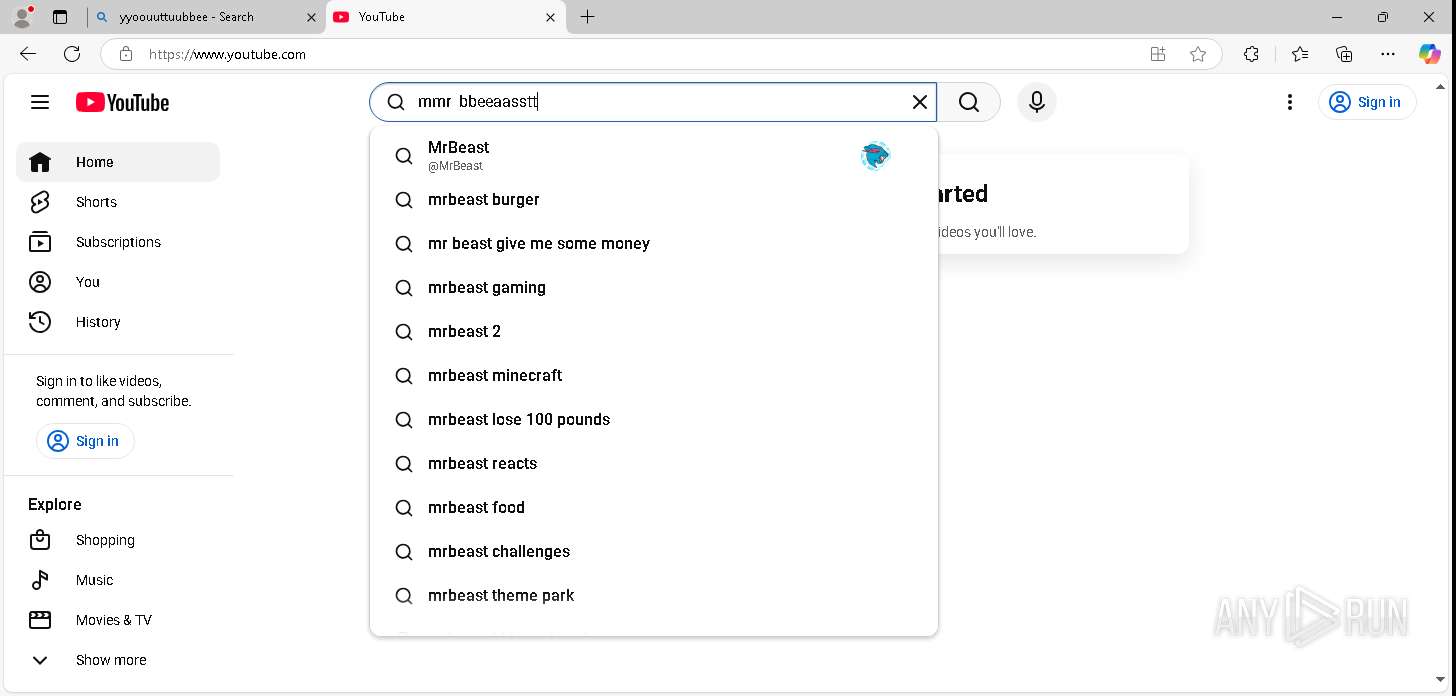Close the YouTube tab
Viewport: 1456px width, 696px height.
tap(551, 17)
